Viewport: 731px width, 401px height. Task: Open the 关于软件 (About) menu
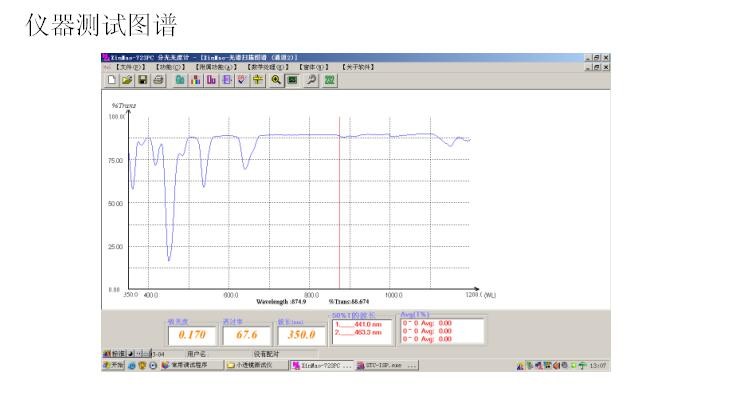pyautogui.click(x=358, y=67)
